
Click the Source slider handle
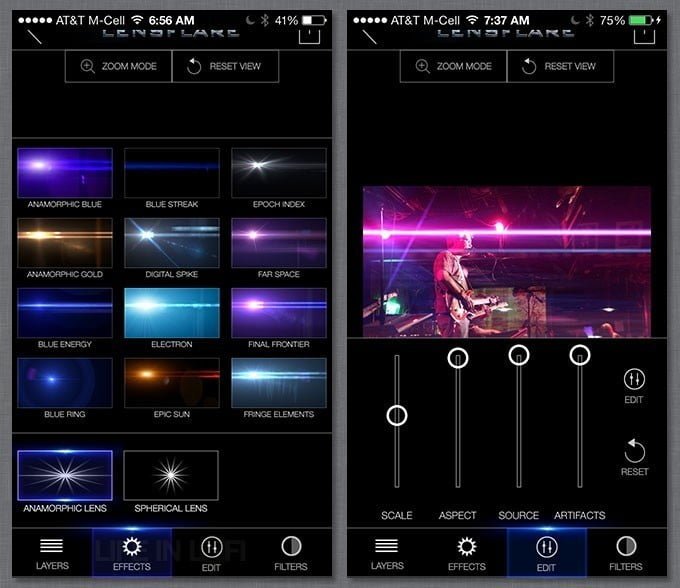point(519,355)
